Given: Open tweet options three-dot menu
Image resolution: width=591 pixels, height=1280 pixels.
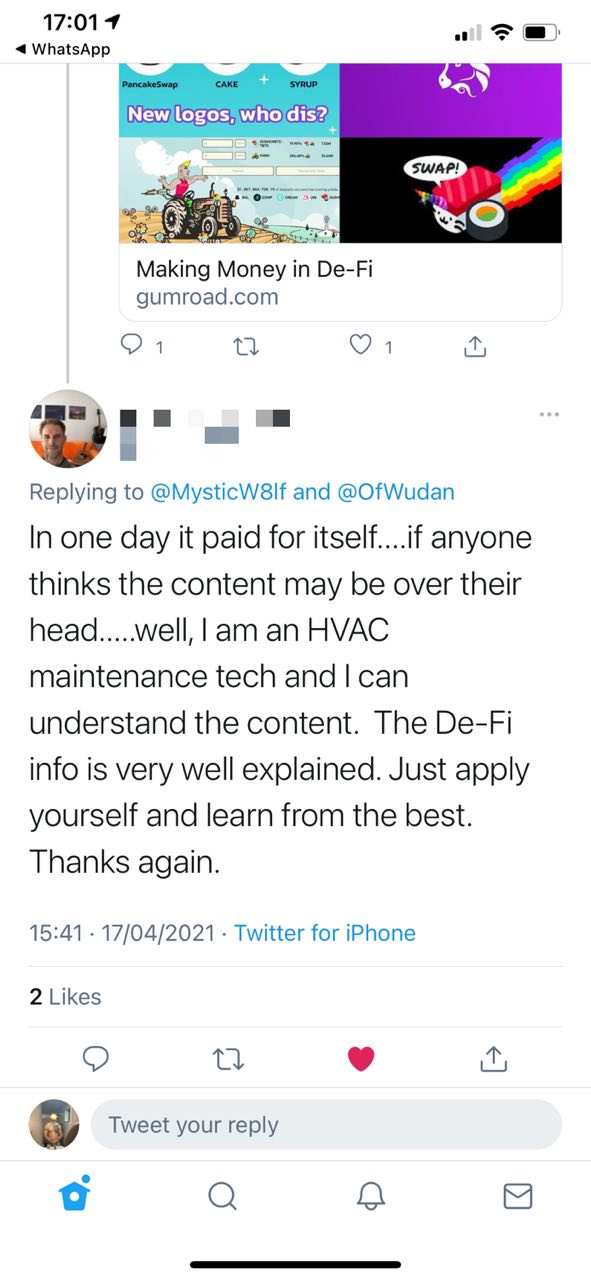Looking at the screenshot, I should click(x=549, y=414).
